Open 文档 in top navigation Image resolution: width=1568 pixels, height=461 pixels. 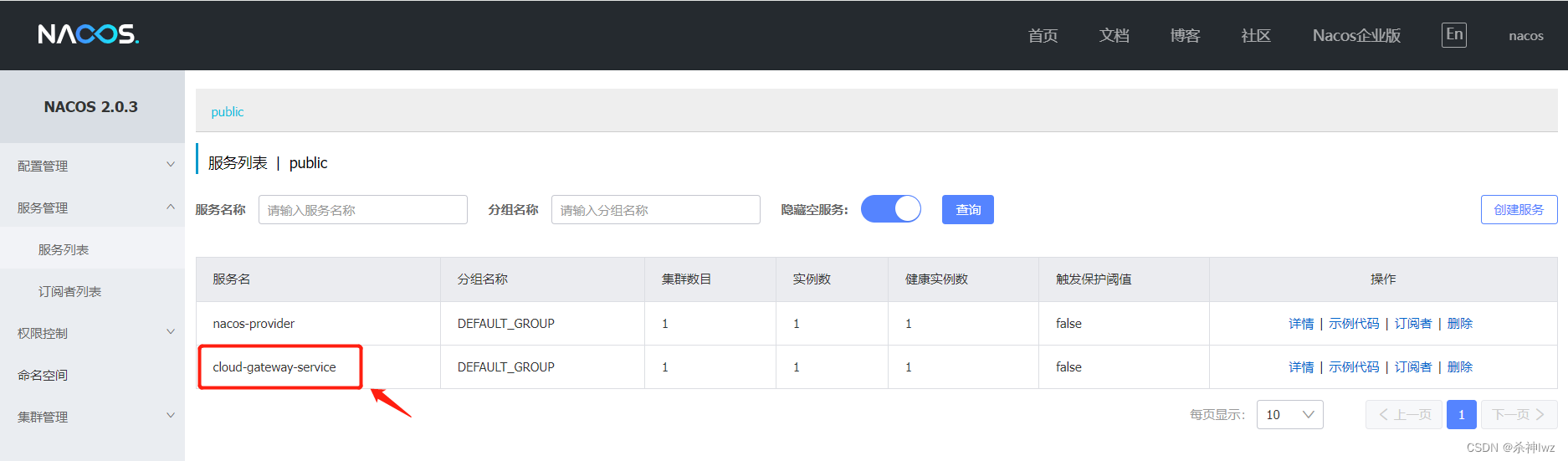tap(1114, 35)
